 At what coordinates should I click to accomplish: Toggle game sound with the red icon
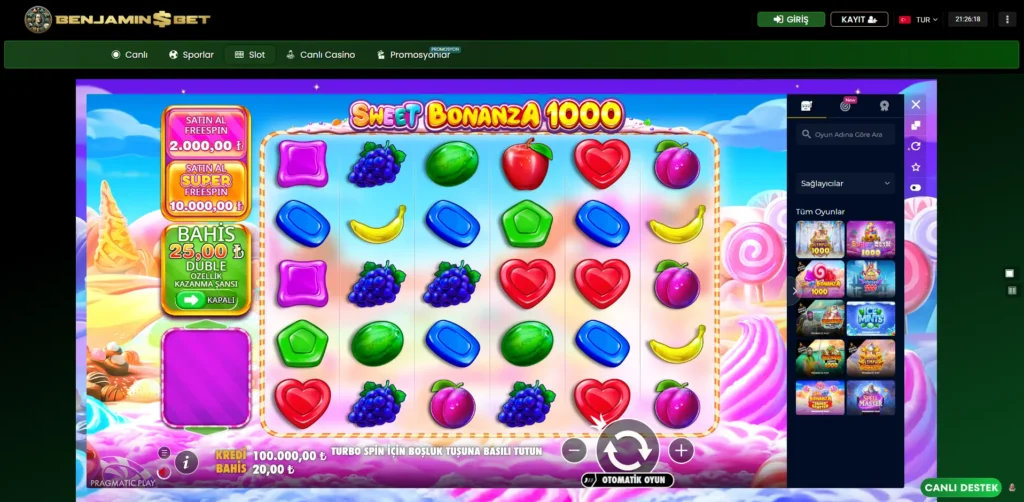pyautogui.click(x=164, y=471)
